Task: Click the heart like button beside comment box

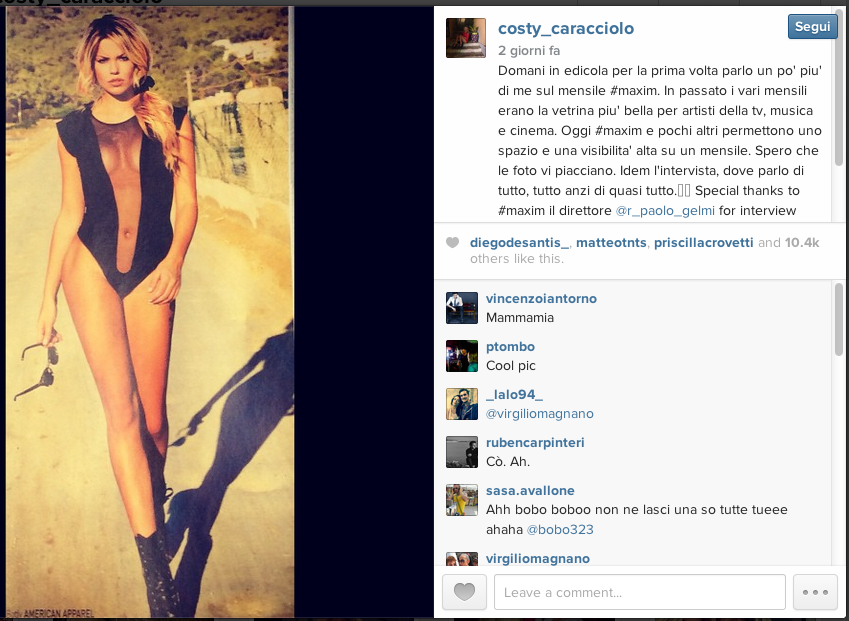Action: [464, 592]
